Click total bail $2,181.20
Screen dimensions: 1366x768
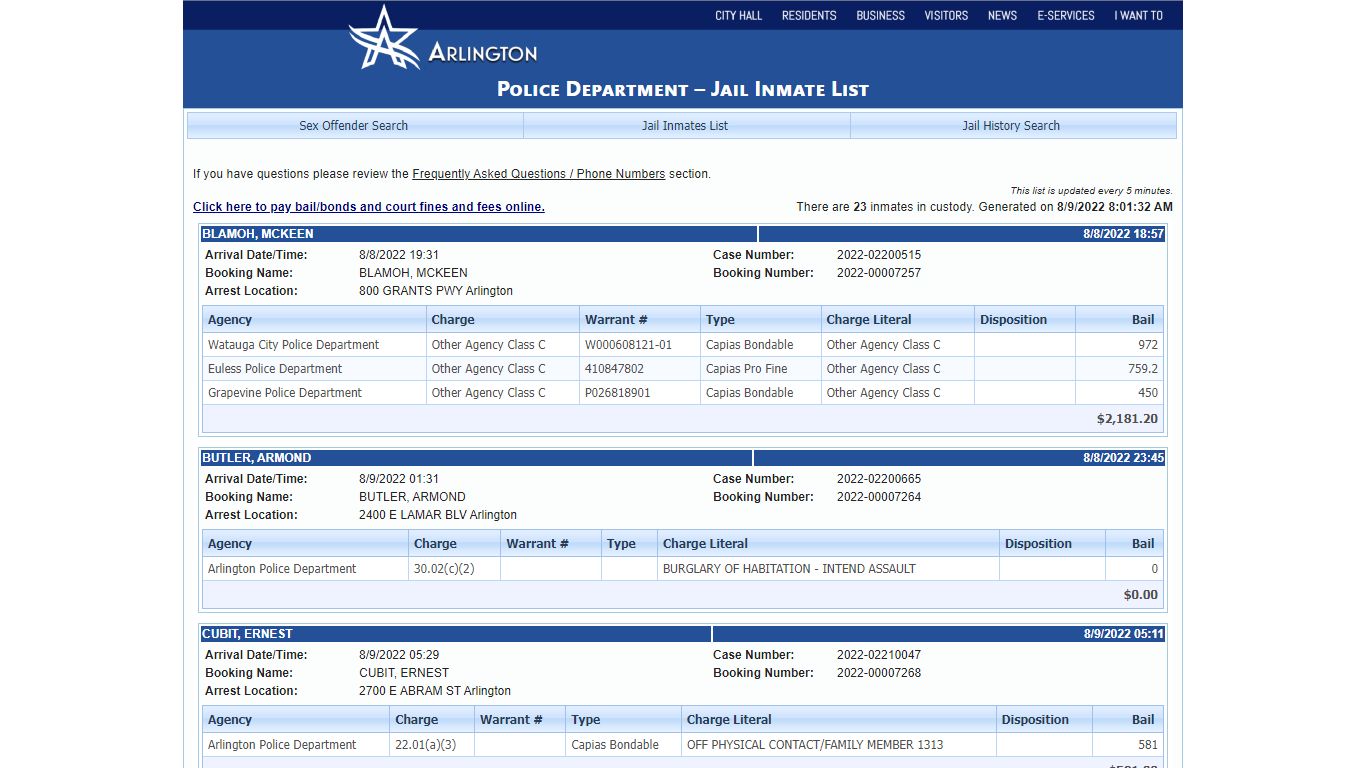(x=1127, y=419)
